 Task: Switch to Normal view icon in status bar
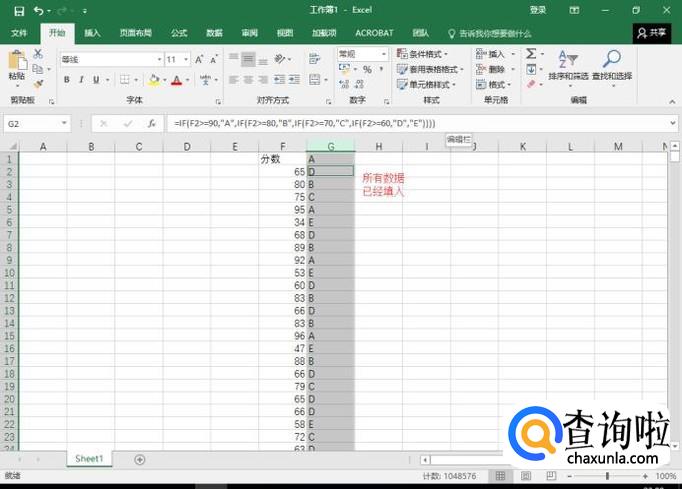click(x=501, y=476)
